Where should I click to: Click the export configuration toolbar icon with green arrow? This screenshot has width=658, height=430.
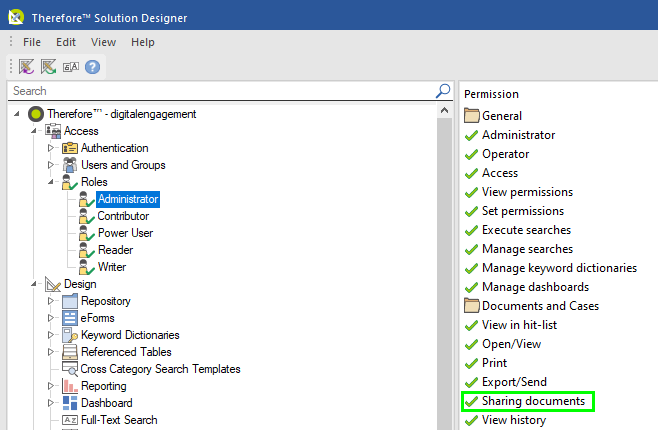[48, 67]
